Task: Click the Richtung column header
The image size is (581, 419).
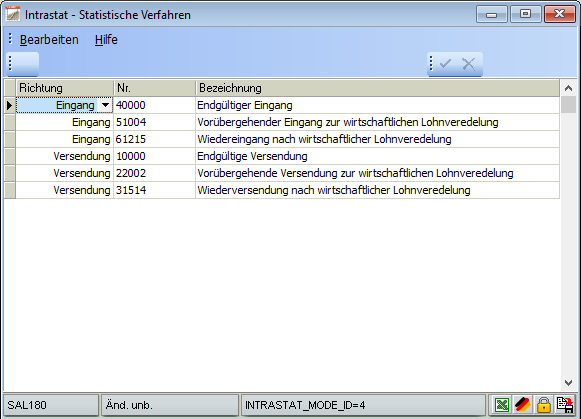Action: [64, 88]
